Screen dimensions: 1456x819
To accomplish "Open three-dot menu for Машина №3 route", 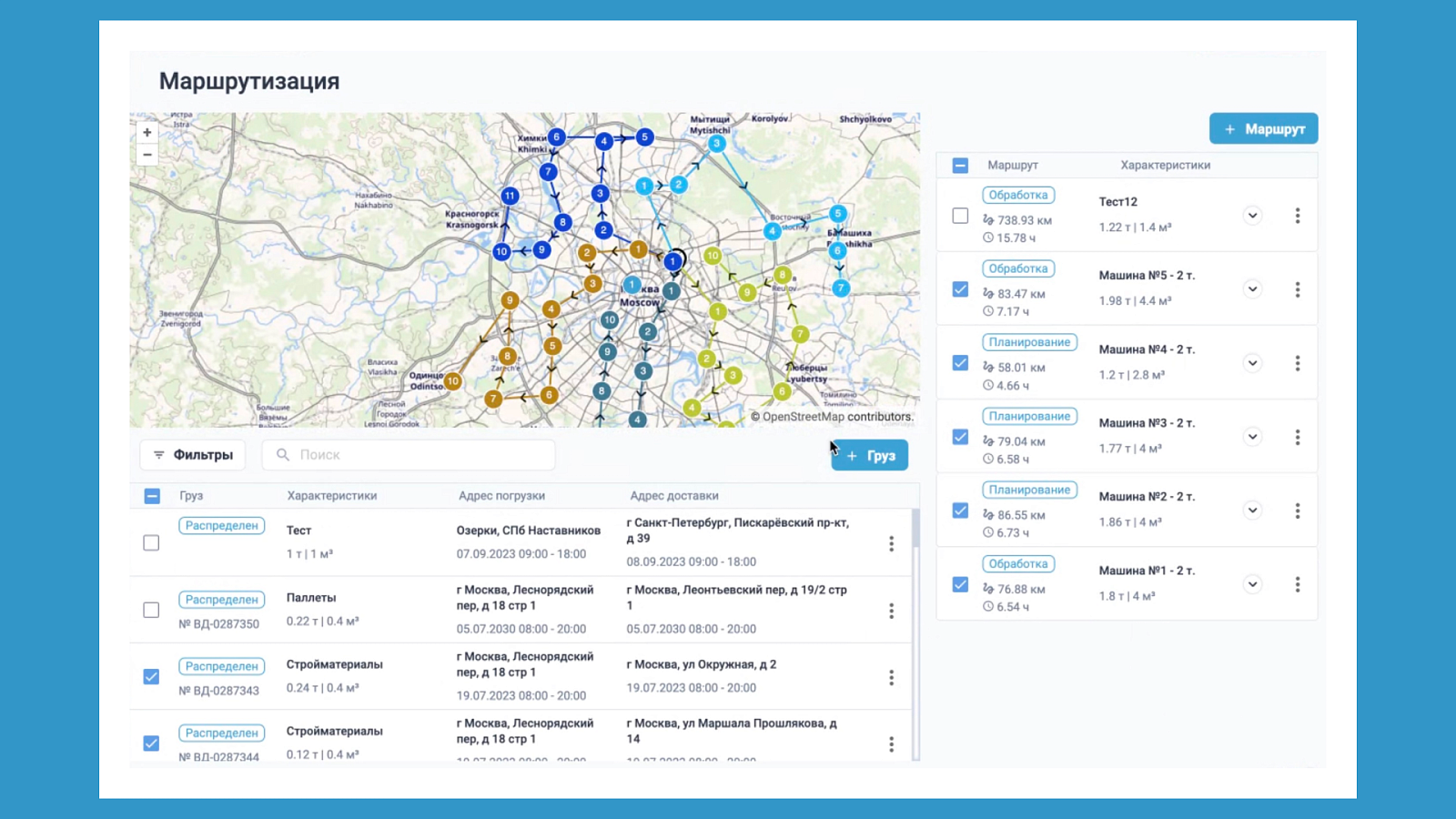I will click(1298, 437).
